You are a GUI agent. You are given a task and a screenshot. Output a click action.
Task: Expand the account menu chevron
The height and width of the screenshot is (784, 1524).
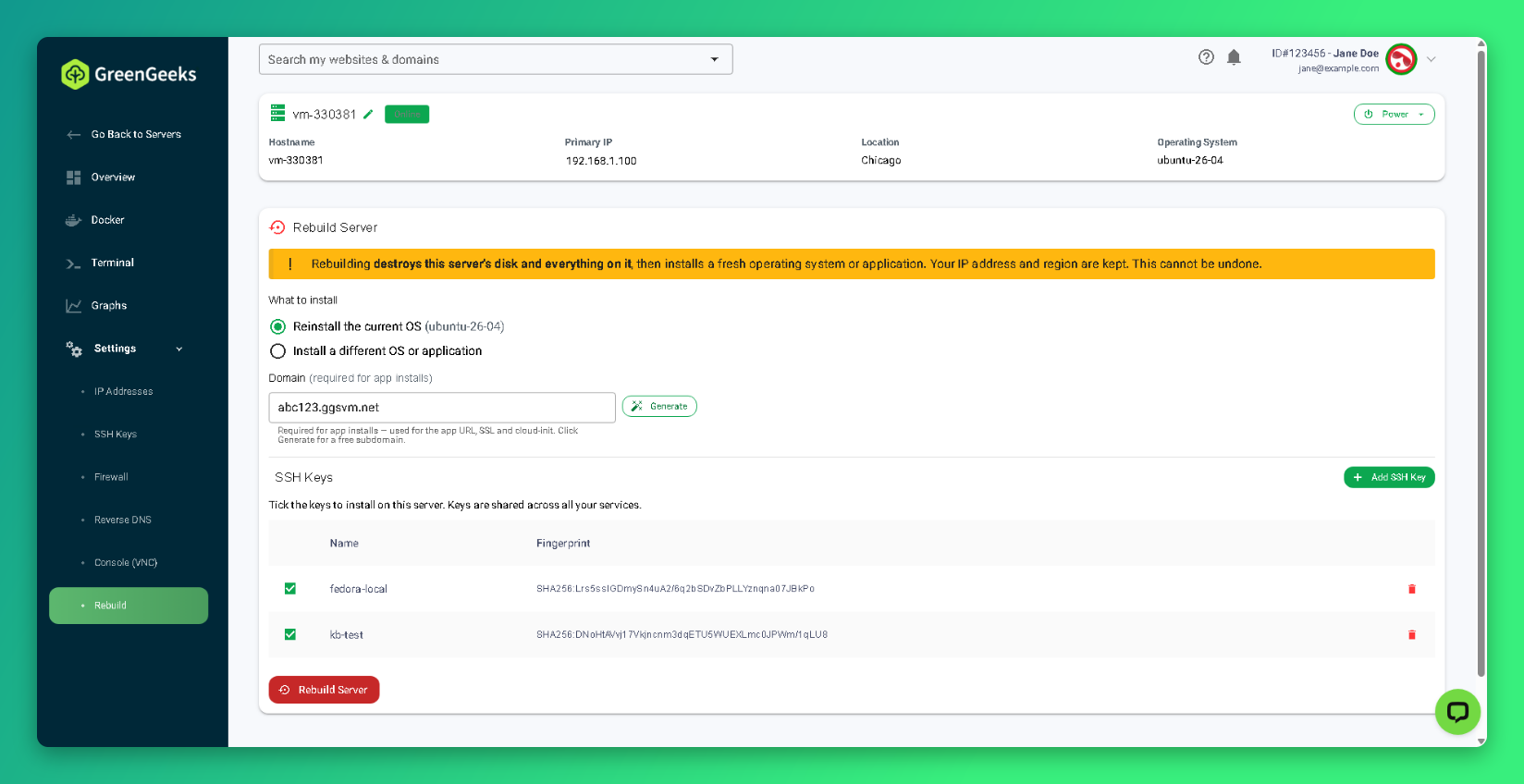coord(1431,59)
